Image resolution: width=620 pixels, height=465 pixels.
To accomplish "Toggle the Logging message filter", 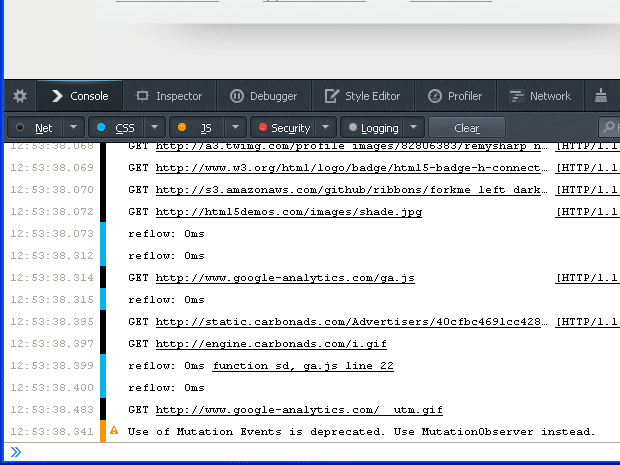I will pyautogui.click(x=372, y=127).
